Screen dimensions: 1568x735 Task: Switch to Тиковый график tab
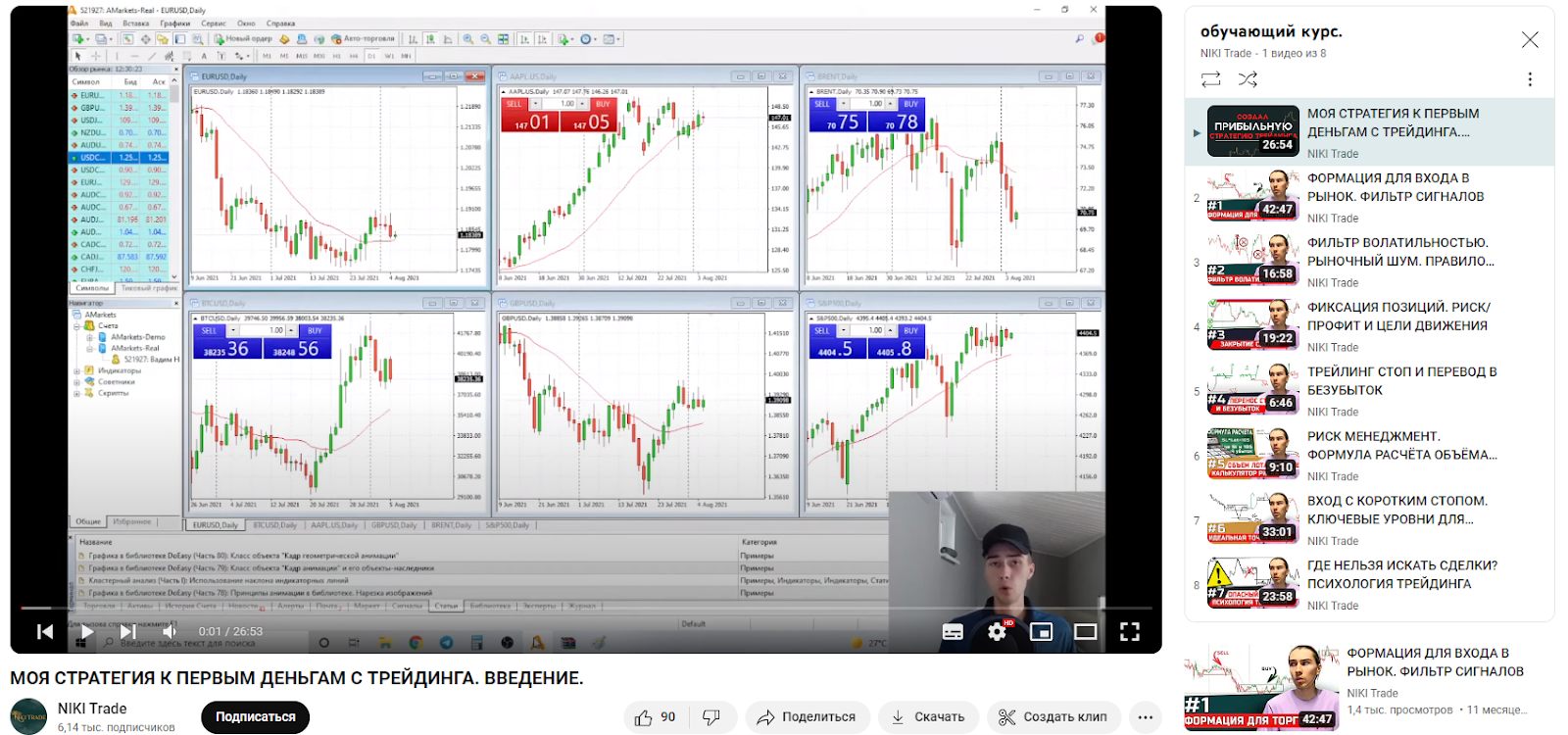point(149,288)
